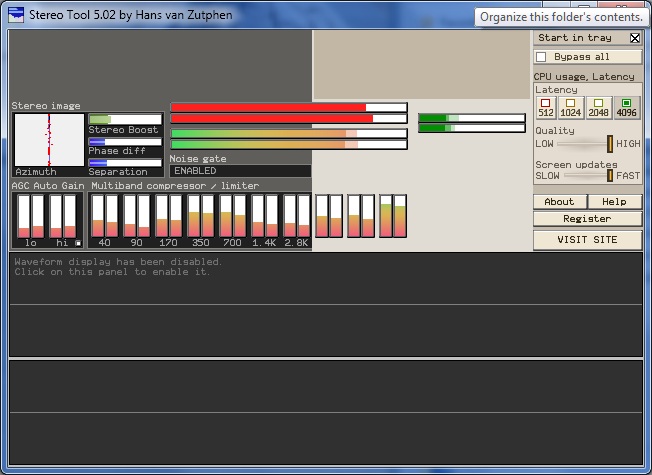Open the Help page
The image size is (652, 475).
click(x=615, y=202)
